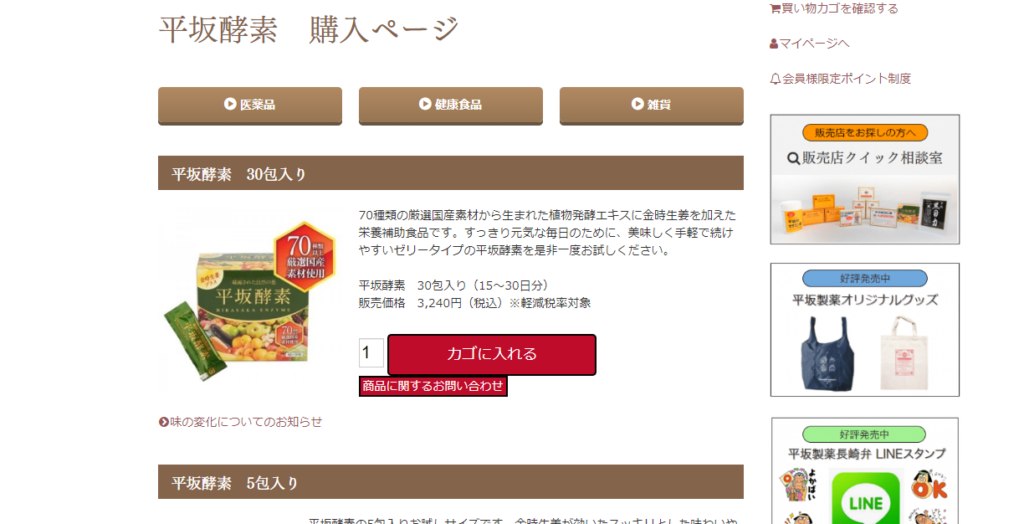Open the 健康食品 category

(x=451, y=105)
